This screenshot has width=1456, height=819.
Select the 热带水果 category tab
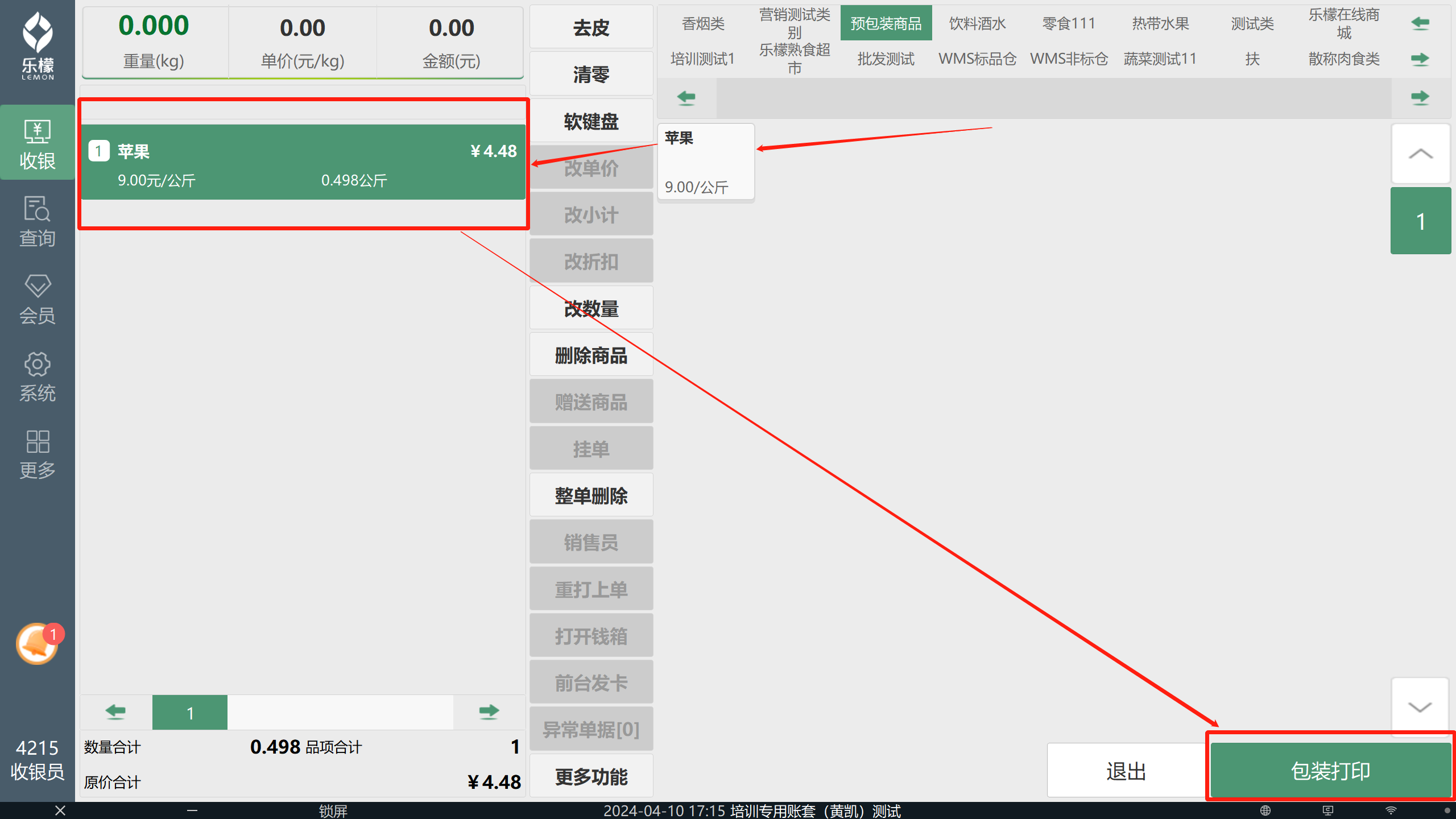point(1161,23)
